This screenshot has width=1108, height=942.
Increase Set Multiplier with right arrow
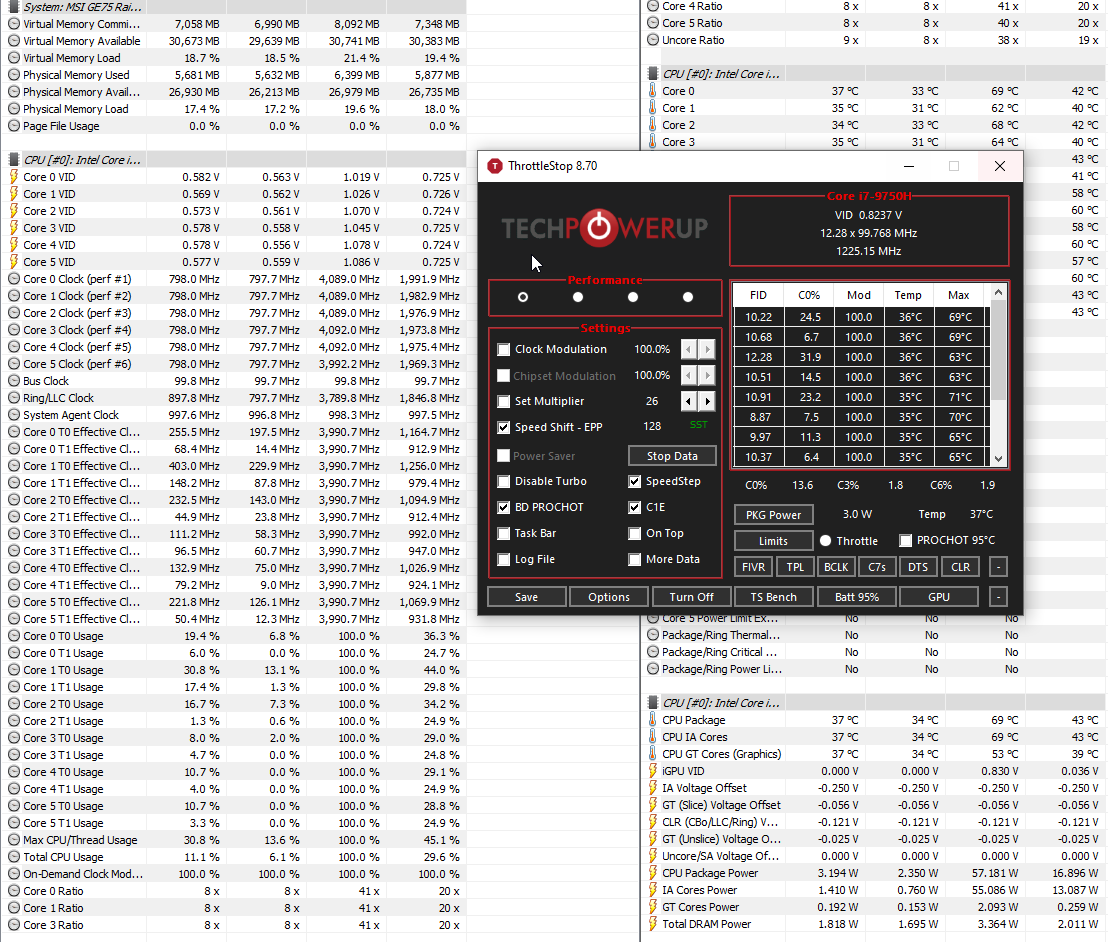707,401
